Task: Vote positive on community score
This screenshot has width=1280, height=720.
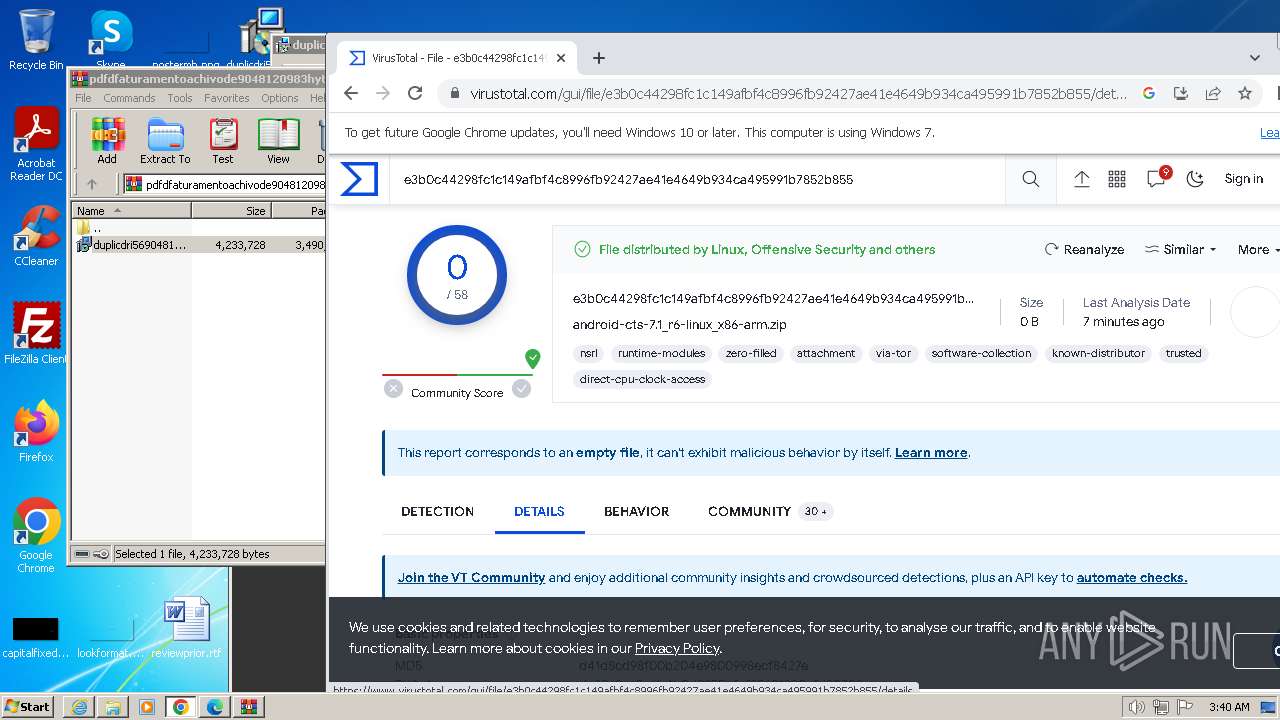Action: [521, 389]
